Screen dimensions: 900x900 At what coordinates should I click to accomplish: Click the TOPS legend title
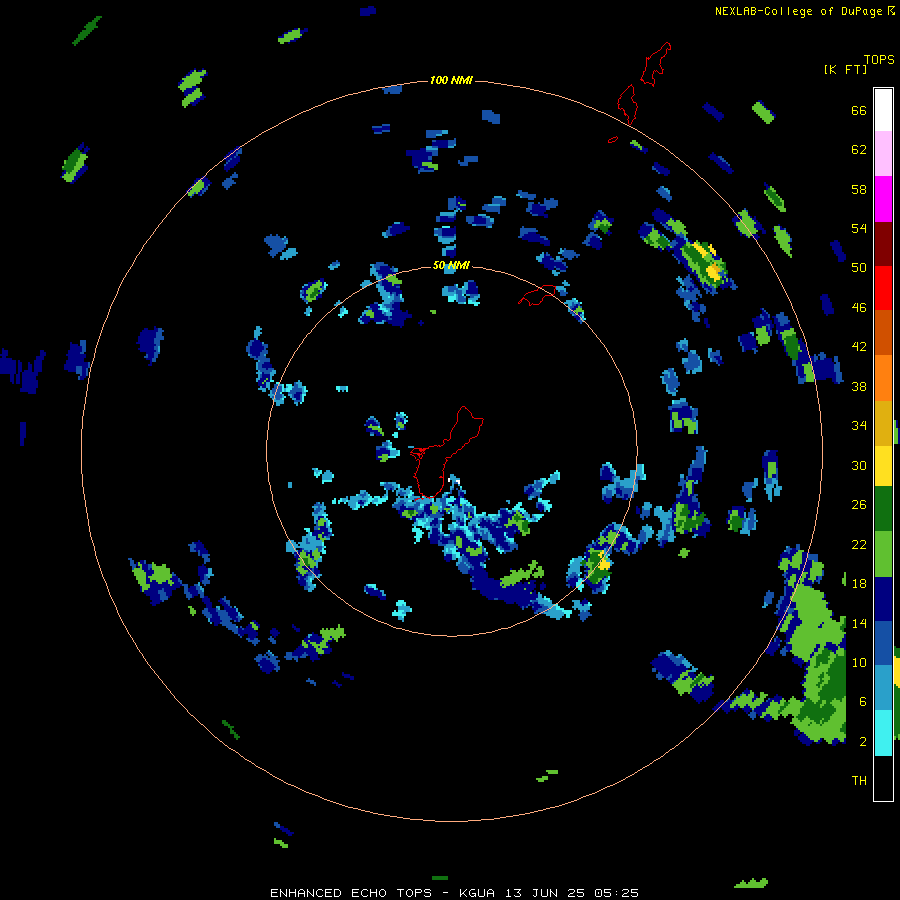[879, 59]
